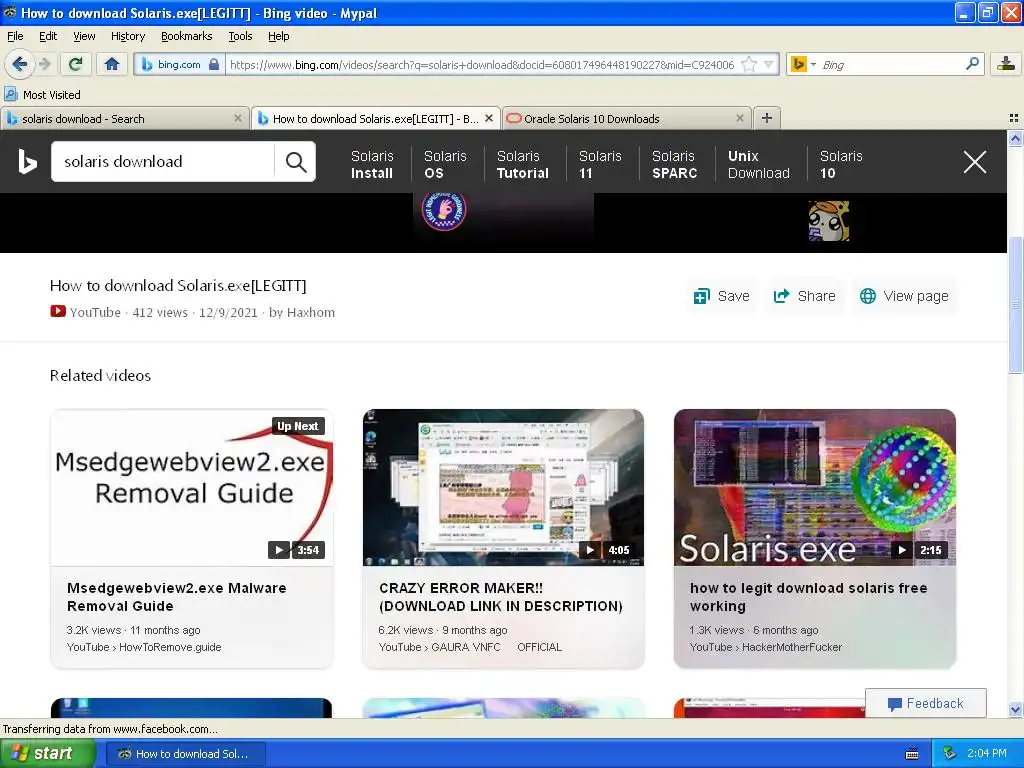Go back with the browser Back arrow

point(19,64)
